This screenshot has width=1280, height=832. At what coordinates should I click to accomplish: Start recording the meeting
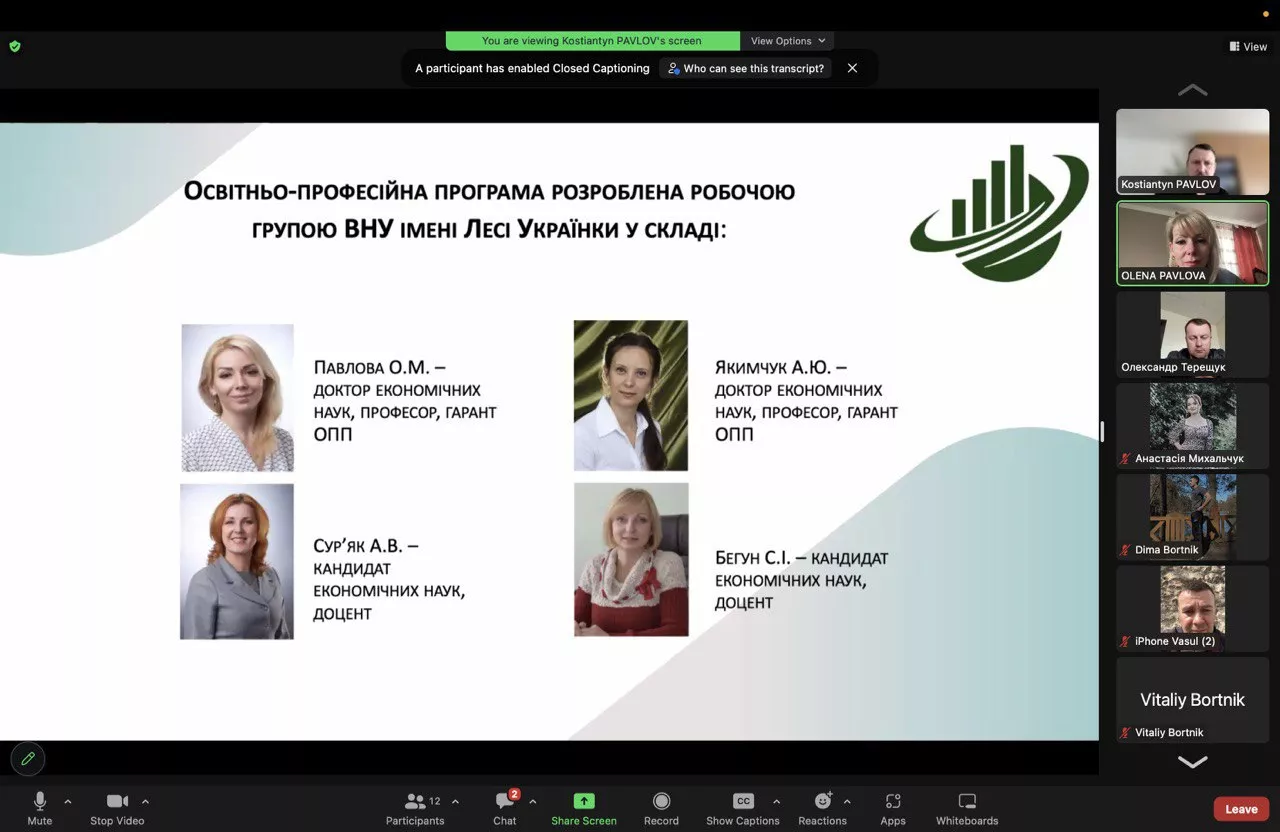(660, 806)
